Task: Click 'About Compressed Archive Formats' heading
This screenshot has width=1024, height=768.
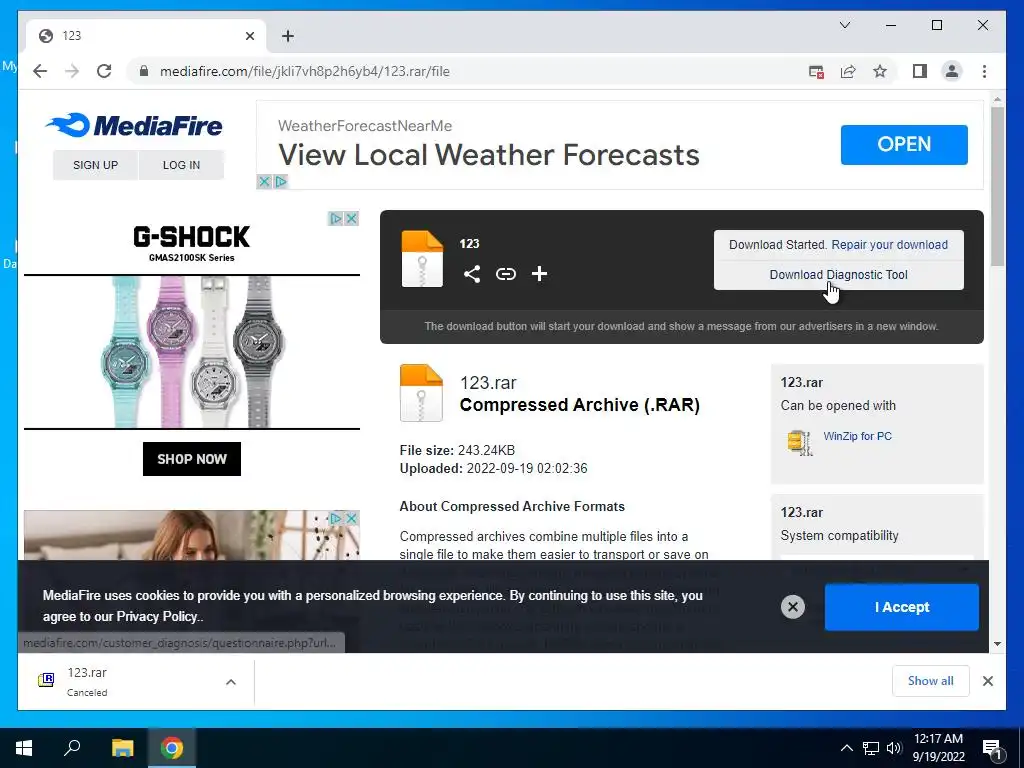Action: (x=512, y=506)
